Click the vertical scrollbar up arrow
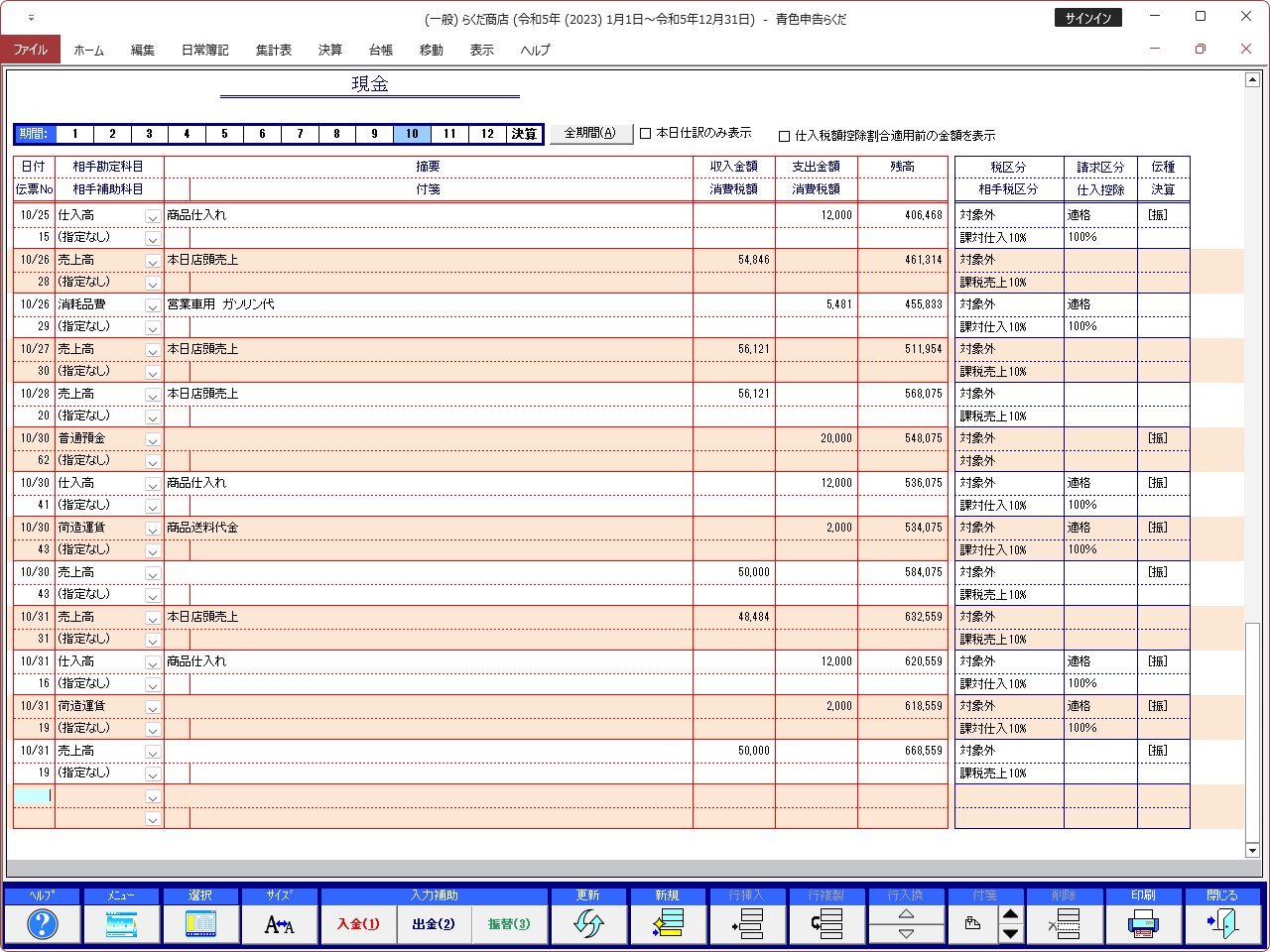Image resolution: width=1270 pixels, height=952 pixels. click(x=1252, y=79)
